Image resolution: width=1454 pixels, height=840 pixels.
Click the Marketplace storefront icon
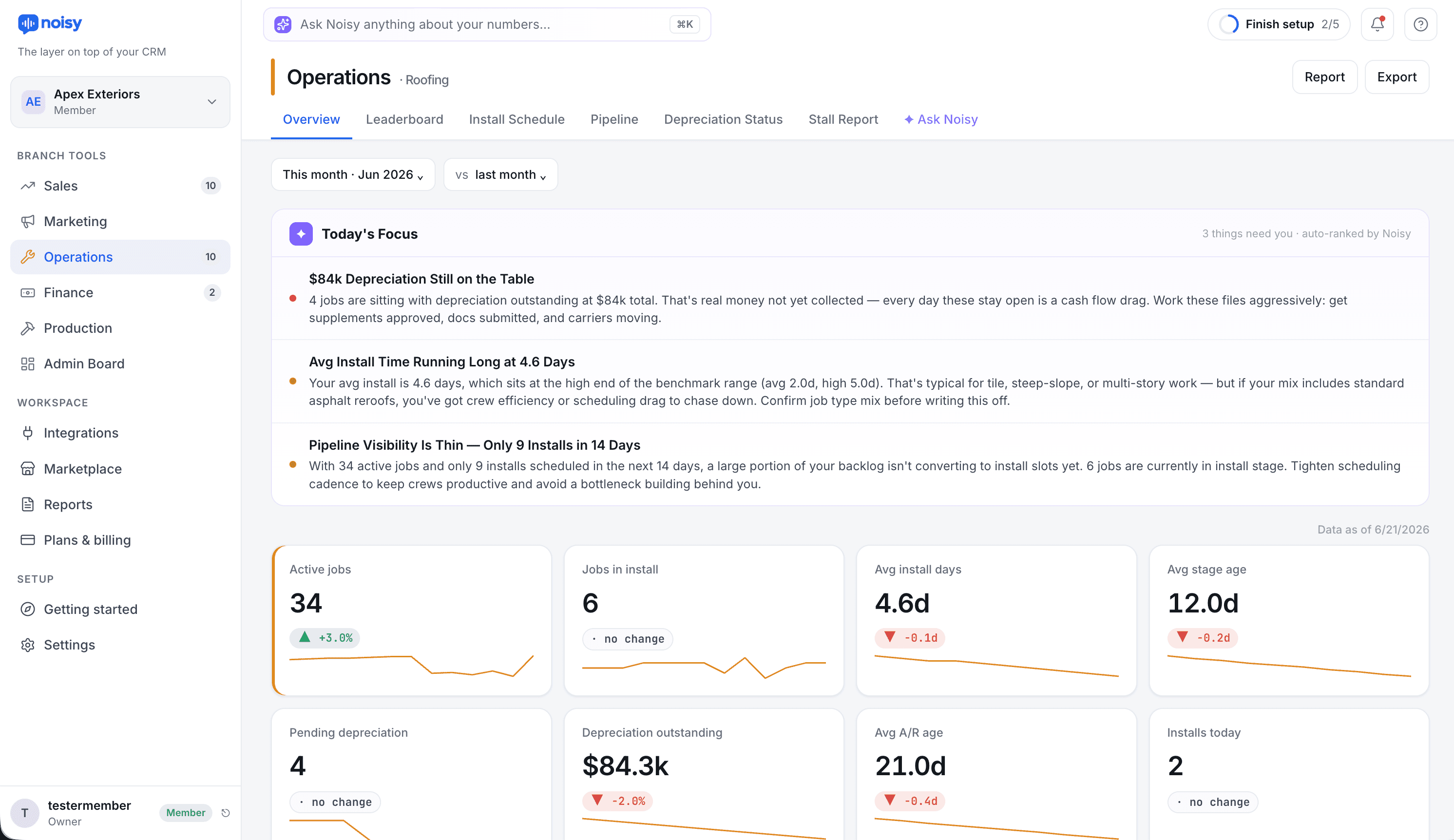pyautogui.click(x=28, y=469)
